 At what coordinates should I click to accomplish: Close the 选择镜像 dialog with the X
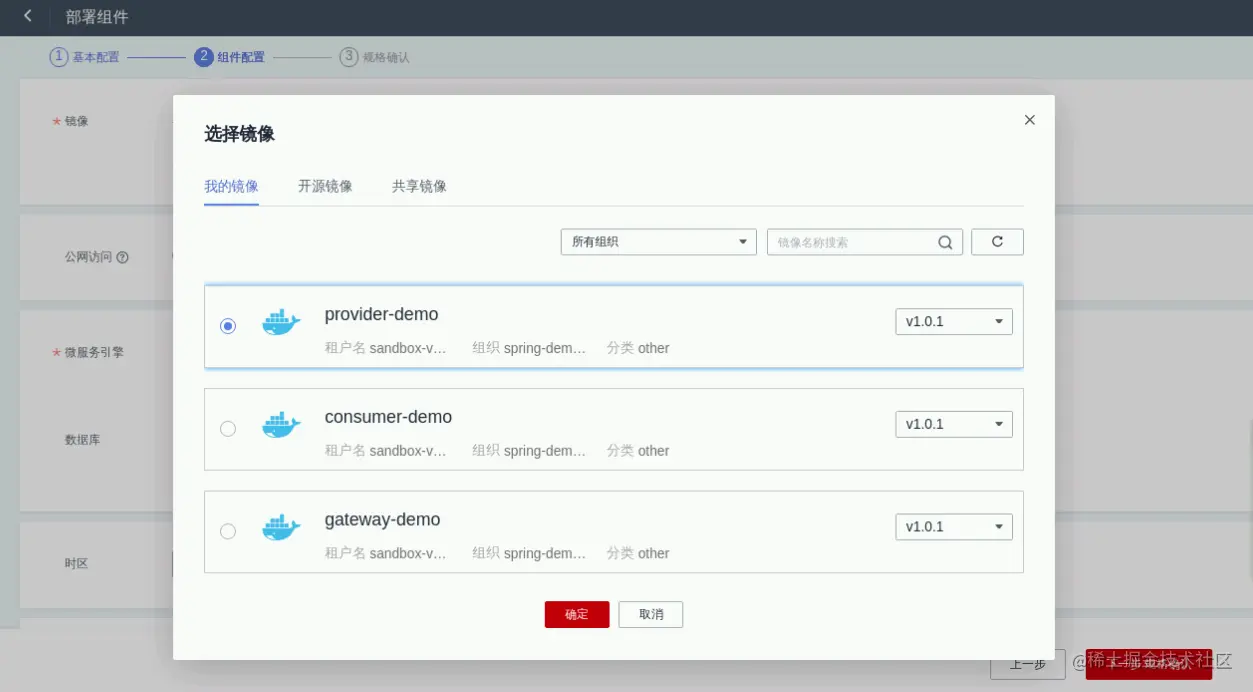tap(1030, 120)
